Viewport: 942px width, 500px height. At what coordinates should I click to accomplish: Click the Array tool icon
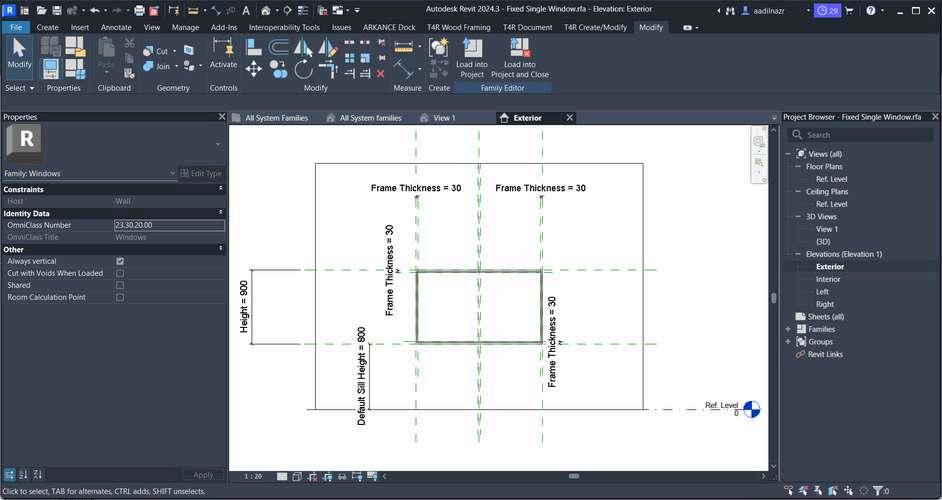pyautogui.click(x=349, y=58)
